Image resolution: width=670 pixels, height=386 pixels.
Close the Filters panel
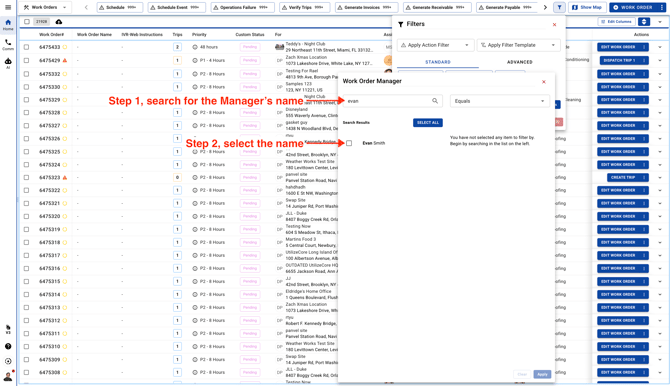point(554,25)
